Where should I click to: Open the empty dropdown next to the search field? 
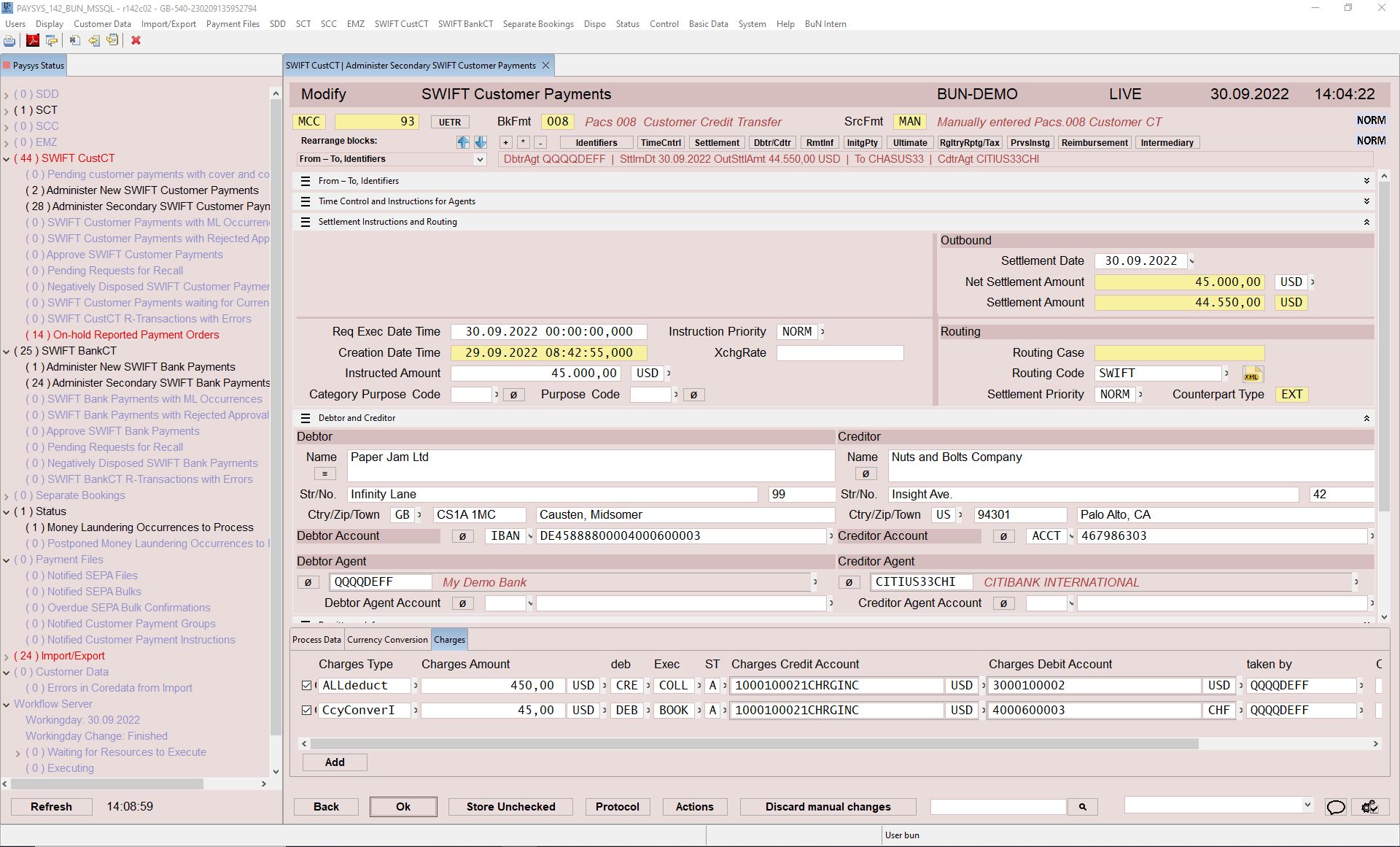point(1307,805)
